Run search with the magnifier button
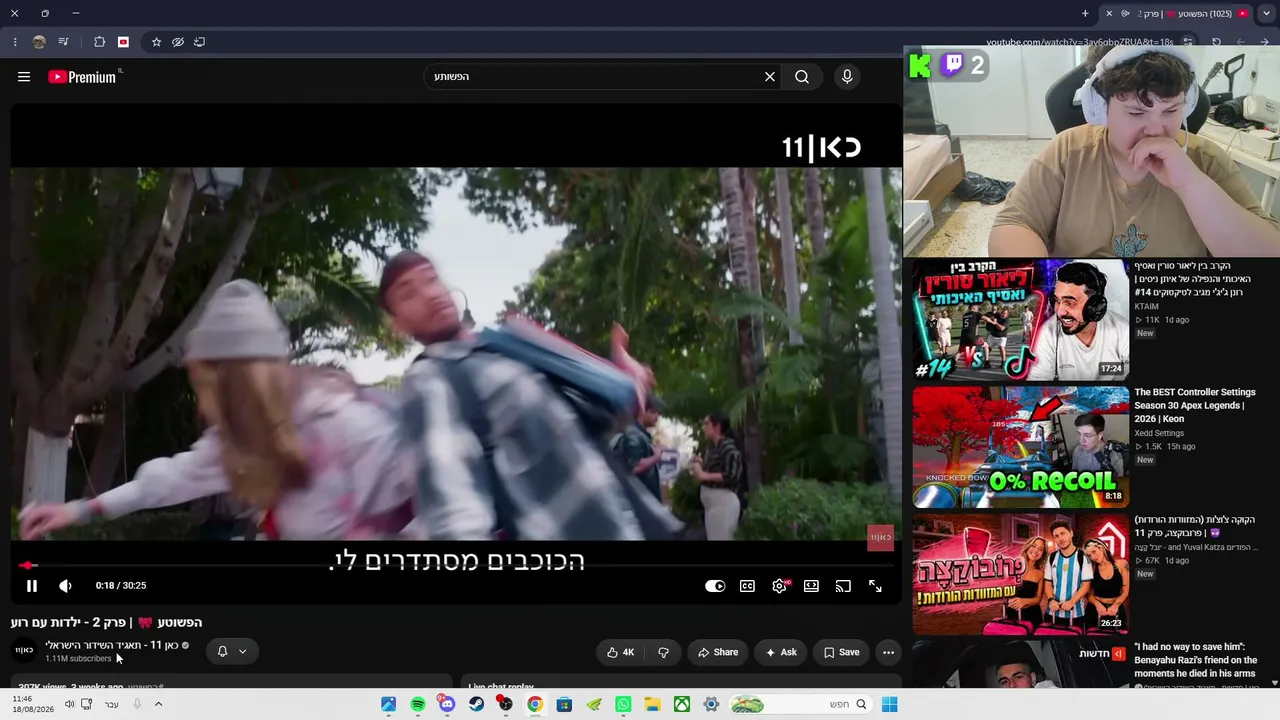Image resolution: width=1280 pixels, height=720 pixels. pos(802,77)
